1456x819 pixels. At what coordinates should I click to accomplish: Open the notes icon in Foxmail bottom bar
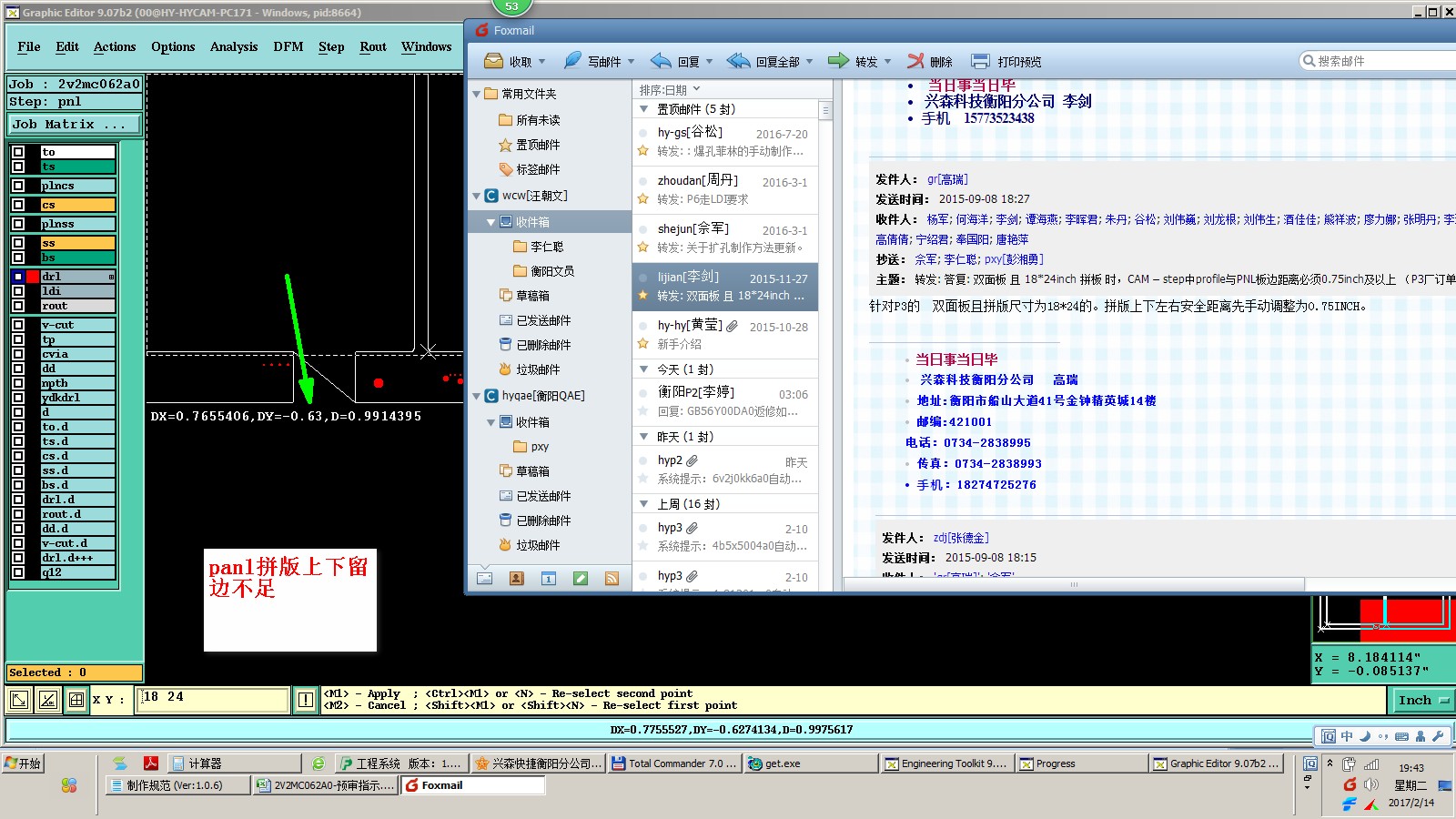click(581, 578)
